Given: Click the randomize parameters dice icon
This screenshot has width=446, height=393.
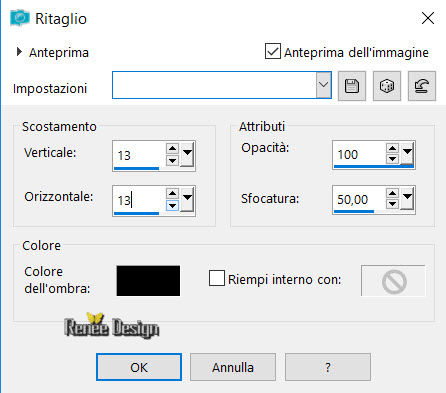Looking at the screenshot, I should click(x=387, y=86).
